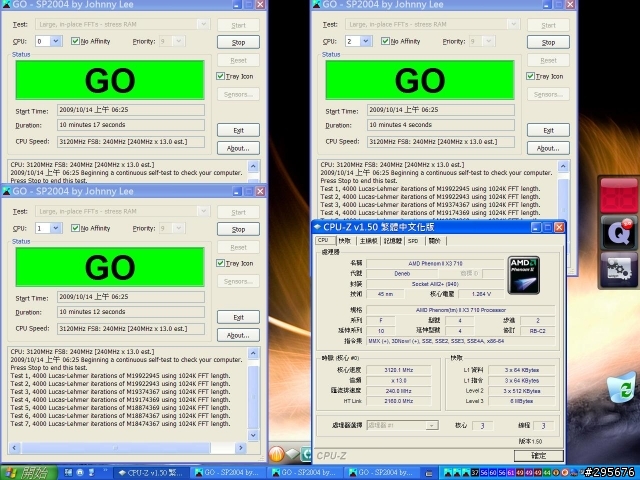Switch to the CPU tab in CPU-Z
This screenshot has height=480, width=640.
(324, 240)
